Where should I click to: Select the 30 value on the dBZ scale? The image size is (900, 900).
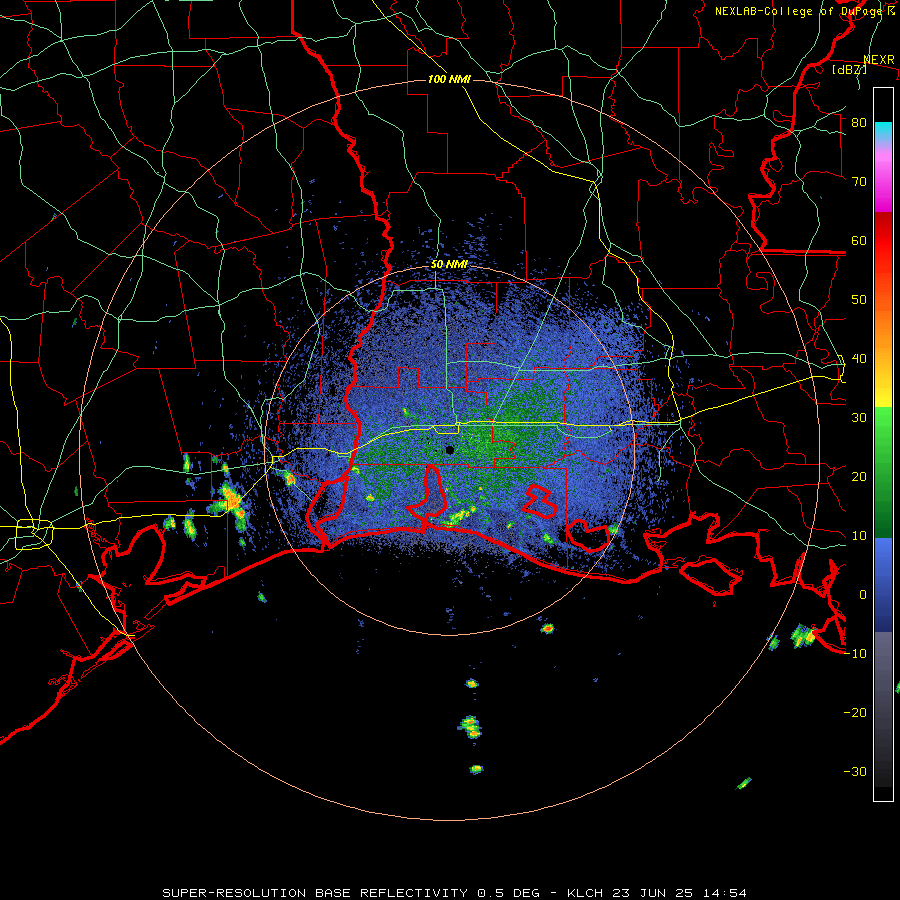coord(859,418)
